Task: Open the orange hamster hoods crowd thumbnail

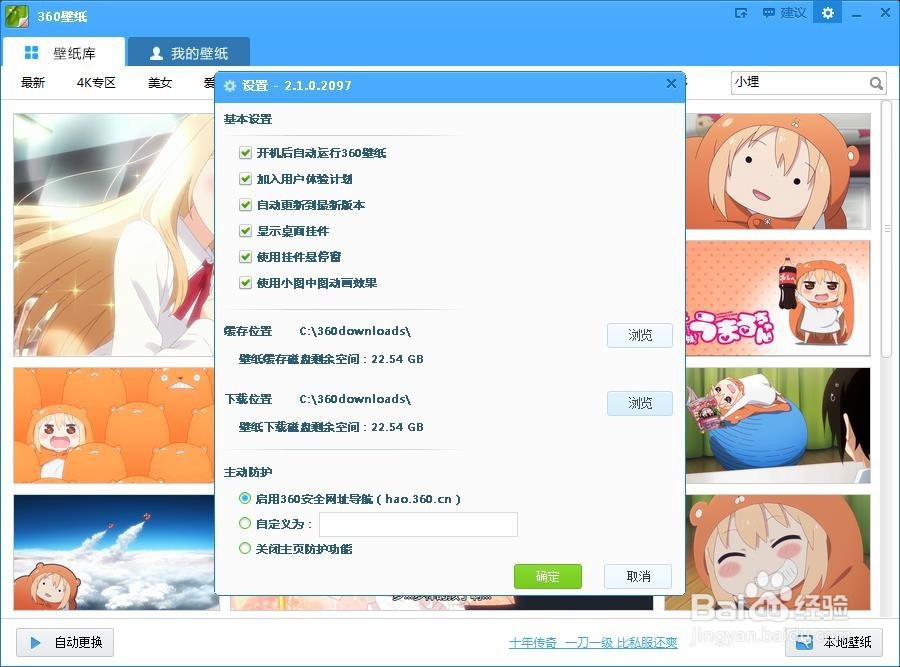Action: tap(114, 425)
